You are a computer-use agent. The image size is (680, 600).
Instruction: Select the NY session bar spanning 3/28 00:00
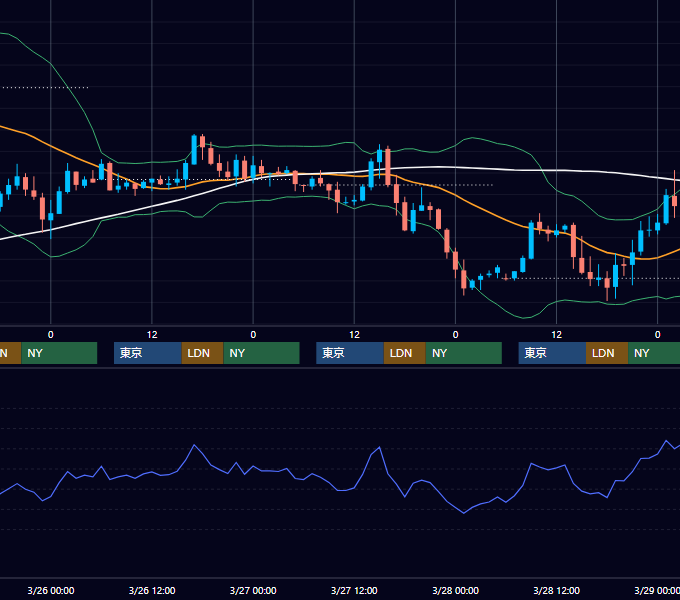pyautogui.click(x=464, y=353)
